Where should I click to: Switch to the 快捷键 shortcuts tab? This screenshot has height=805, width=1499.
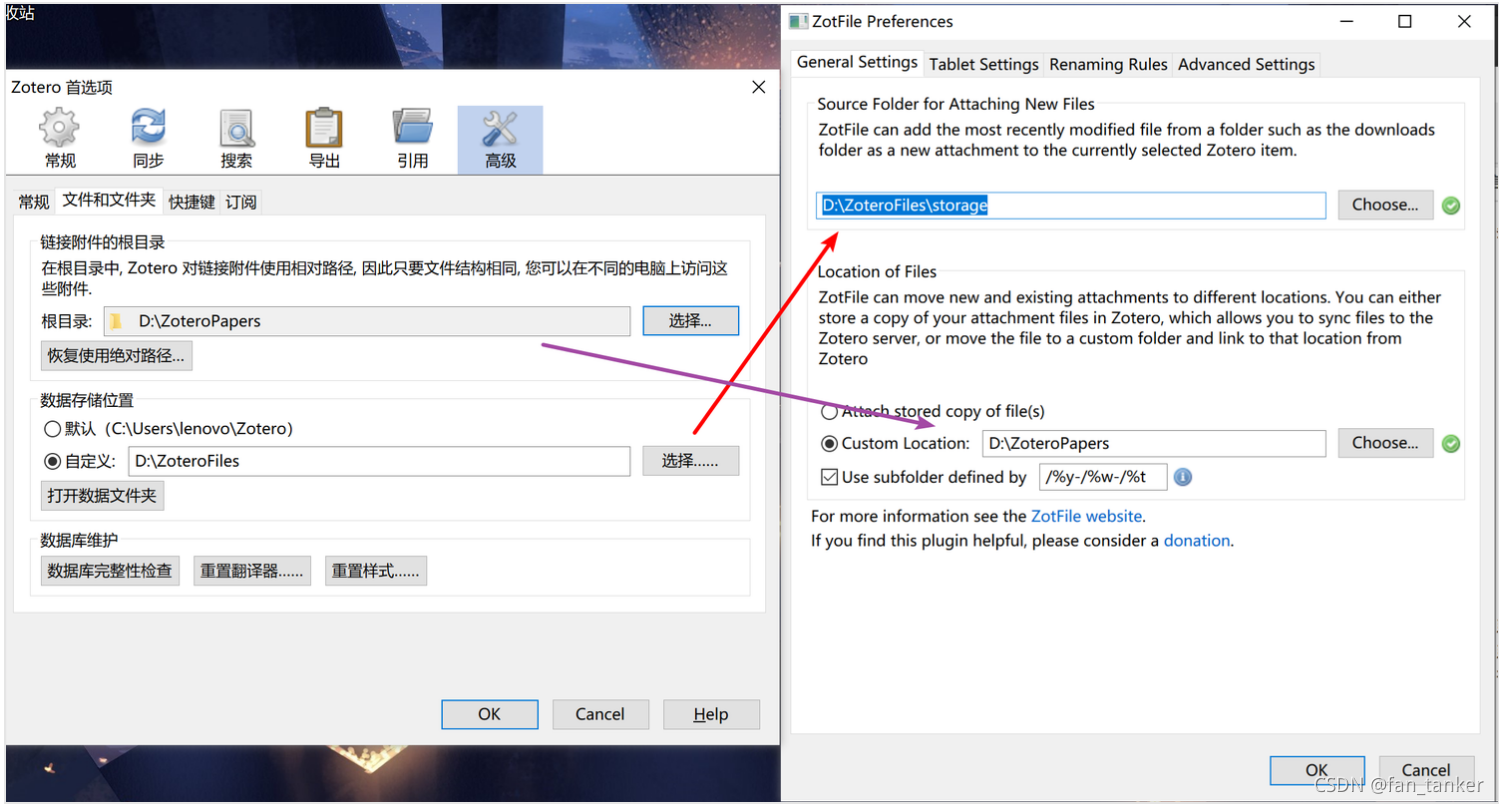coord(192,202)
